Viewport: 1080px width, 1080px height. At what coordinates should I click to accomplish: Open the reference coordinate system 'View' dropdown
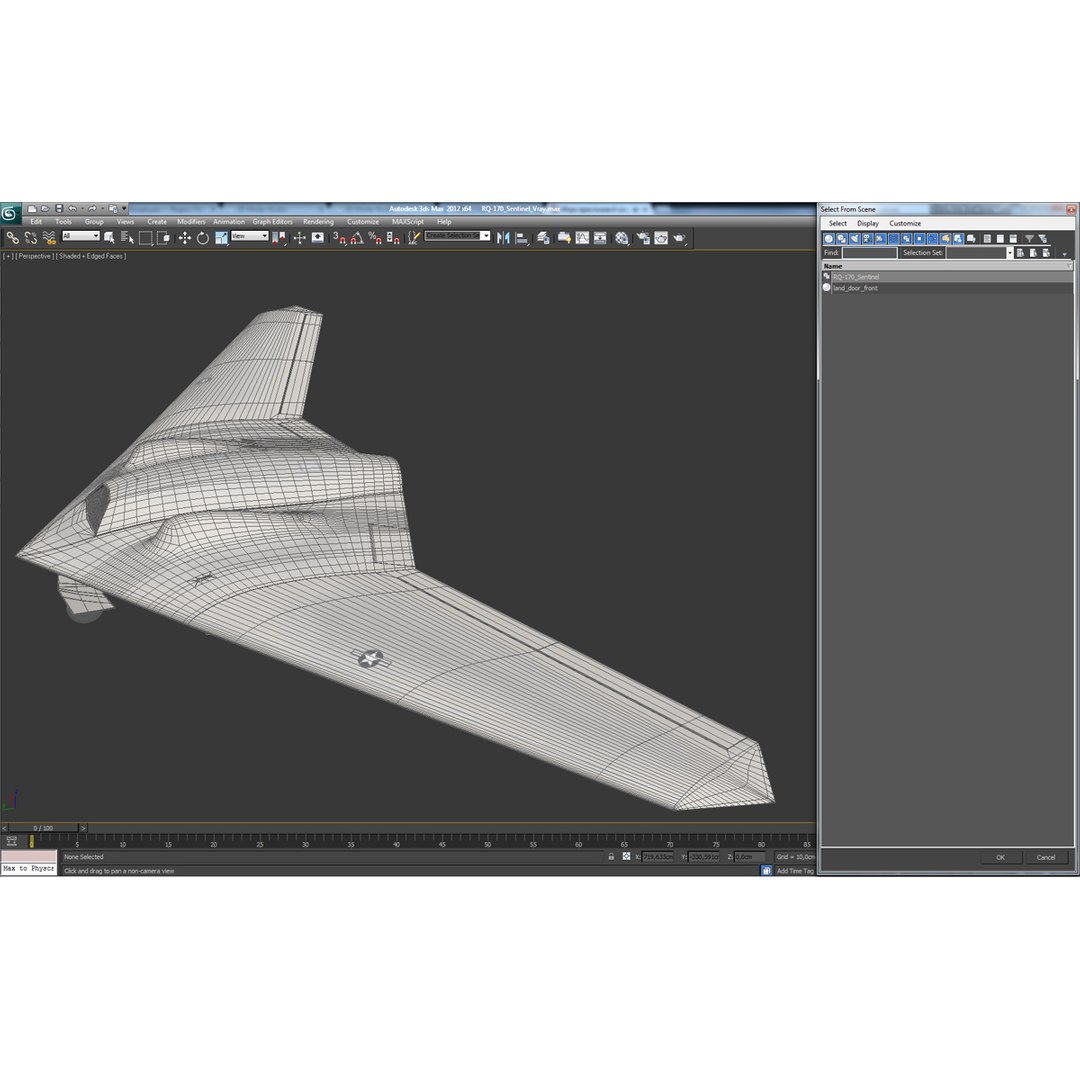(249, 236)
